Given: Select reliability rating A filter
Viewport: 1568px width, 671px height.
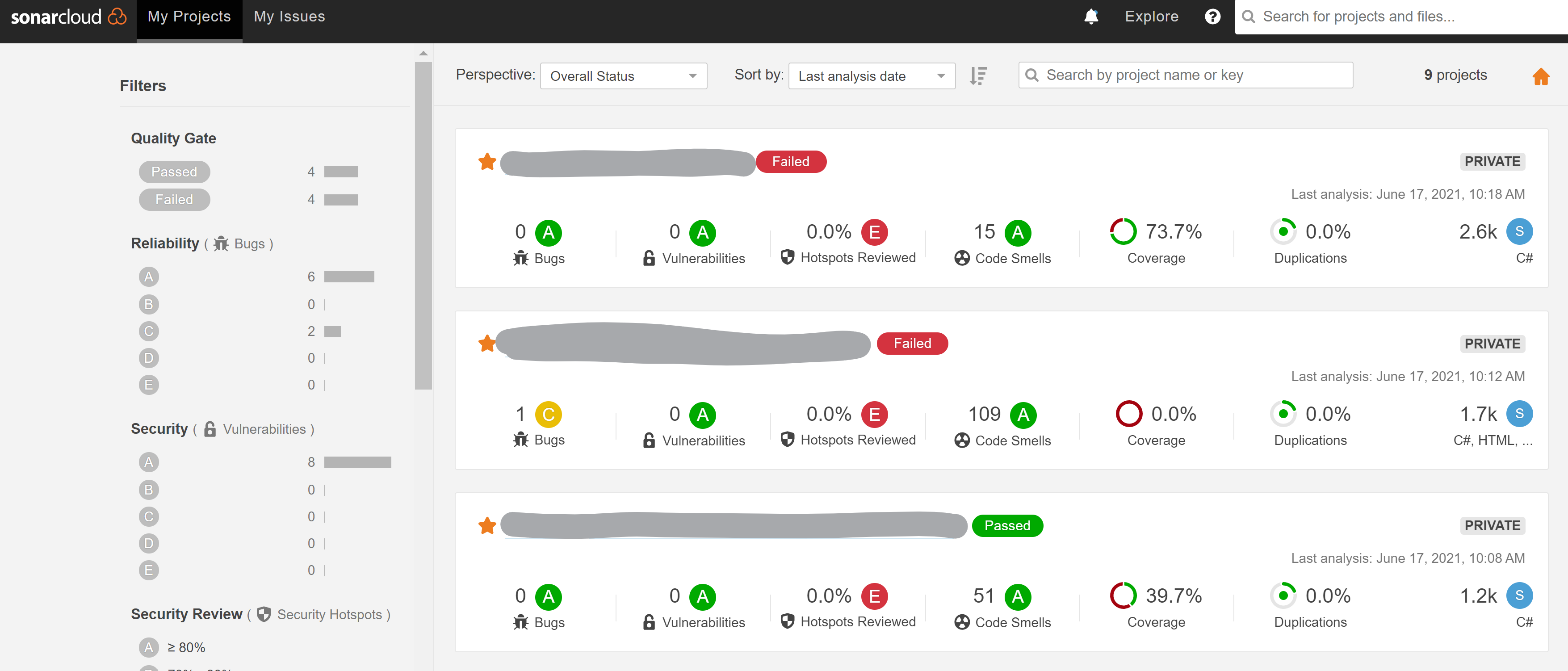Looking at the screenshot, I should point(148,277).
